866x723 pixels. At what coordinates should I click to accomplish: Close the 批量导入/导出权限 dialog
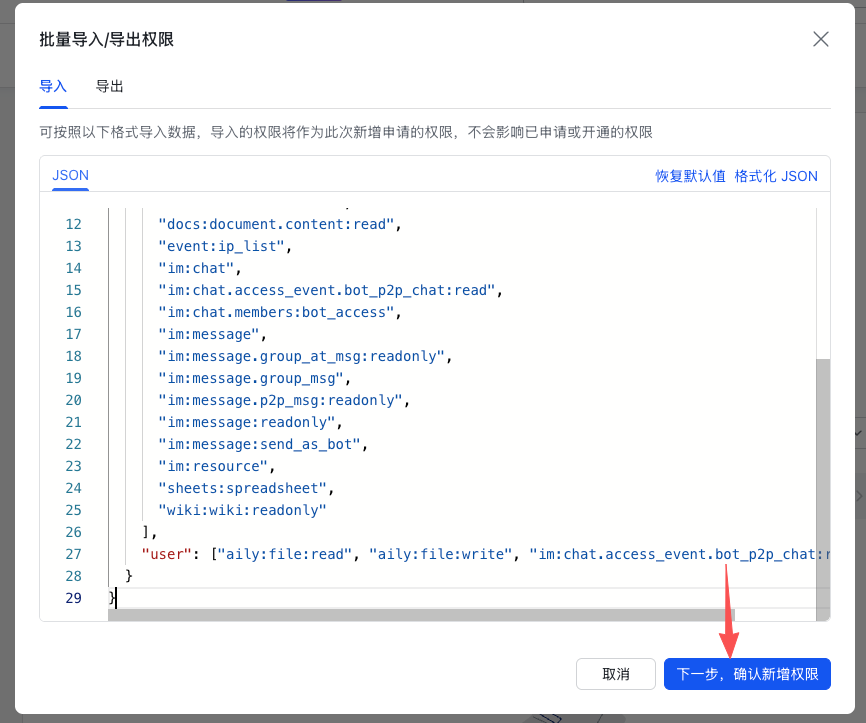[x=821, y=39]
